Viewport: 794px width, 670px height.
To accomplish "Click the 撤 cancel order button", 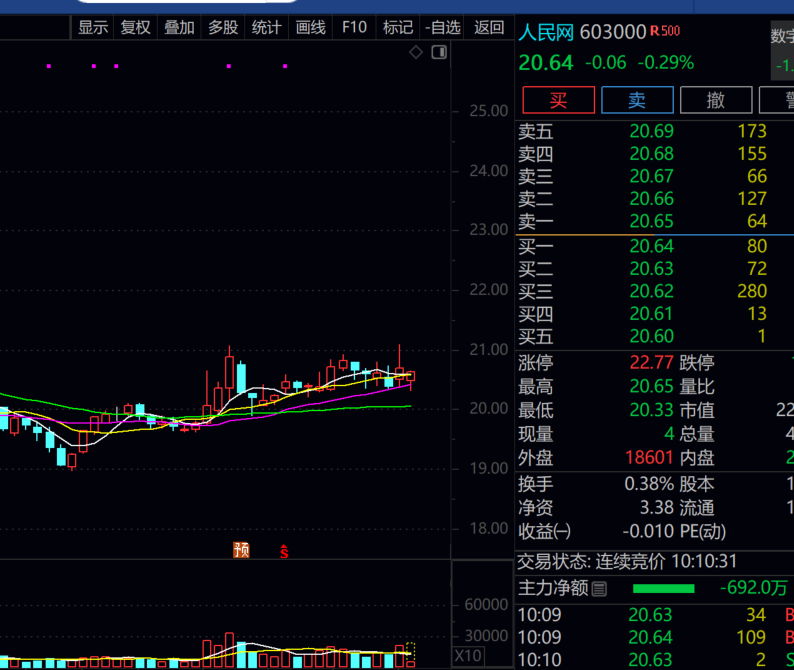I will (716, 100).
